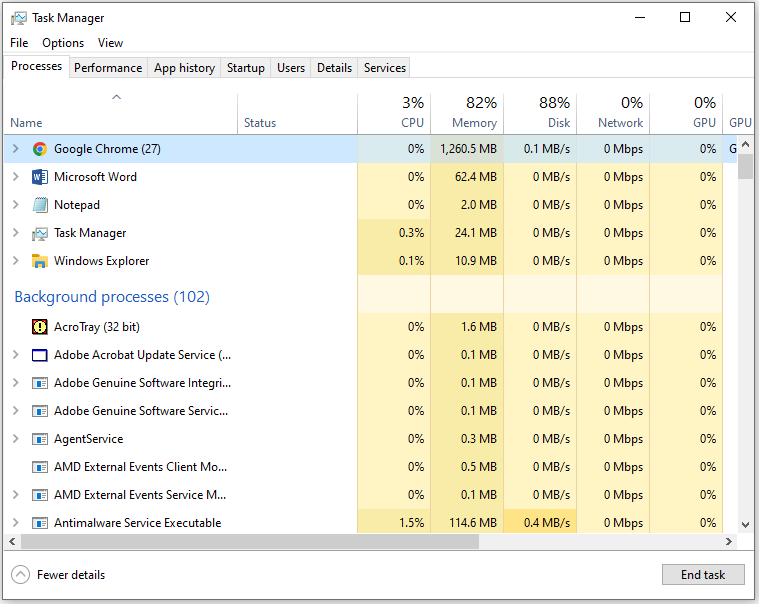The width and height of the screenshot is (759, 604).
Task: Click the horizontal scrollbar left arrow
Action: point(13,542)
